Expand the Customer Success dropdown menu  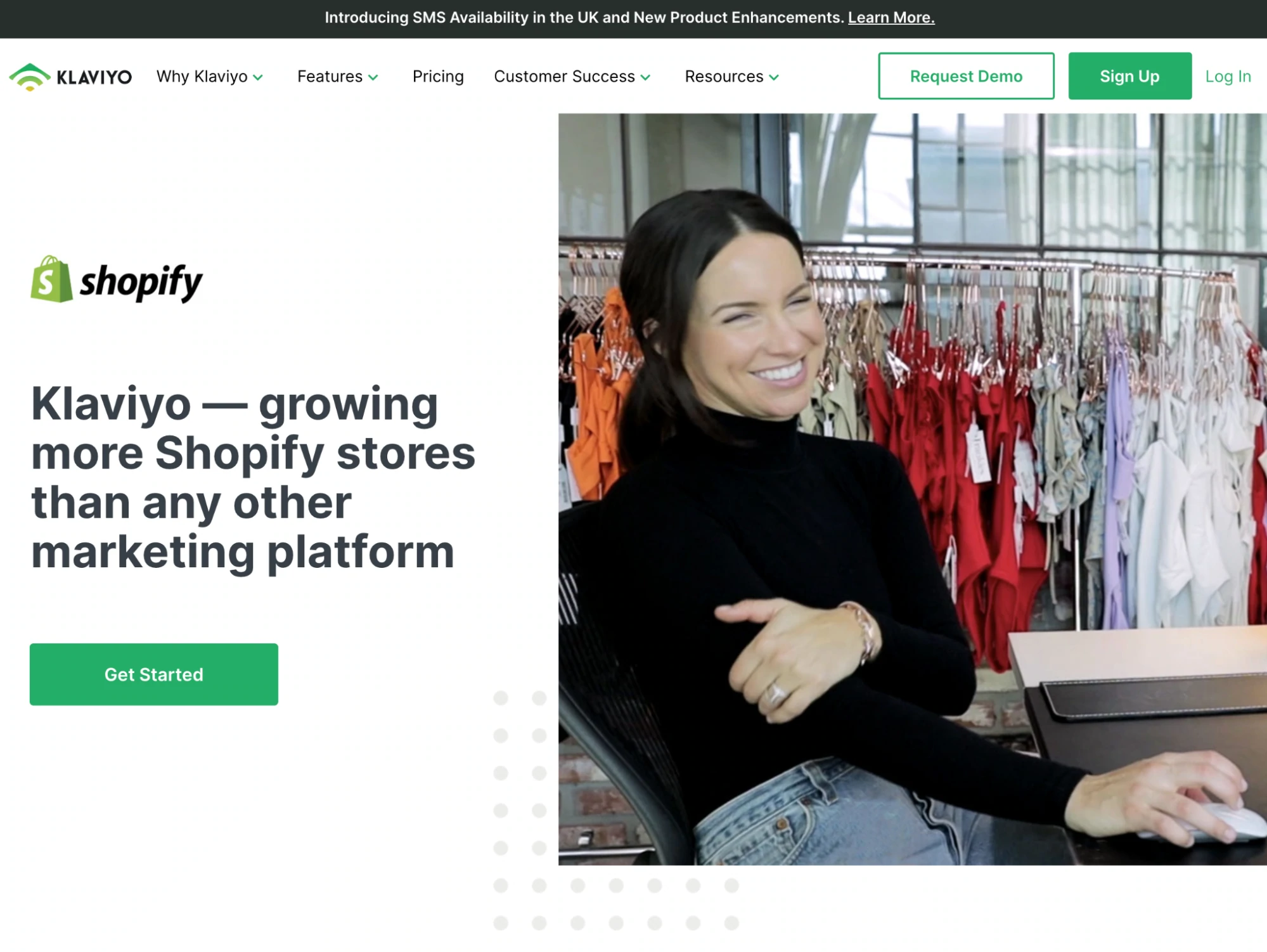[x=574, y=77]
